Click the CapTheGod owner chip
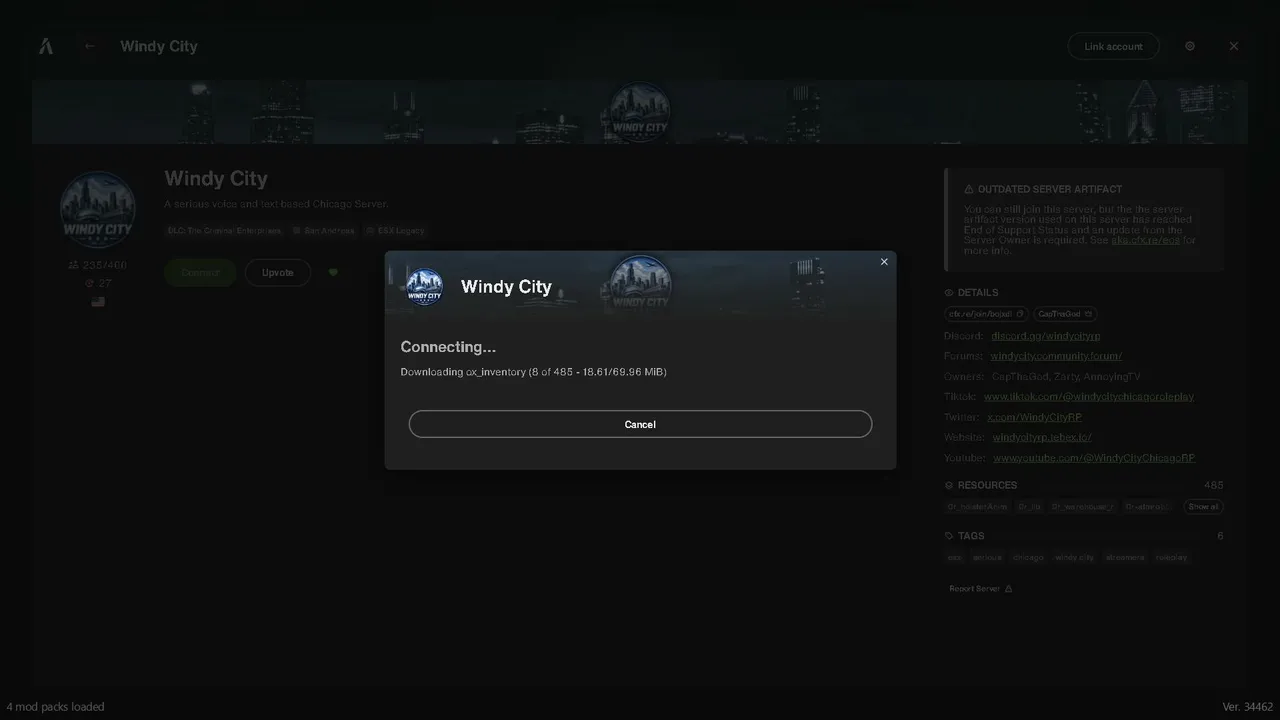Viewport: 1280px width, 720px height. click(x=1065, y=314)
